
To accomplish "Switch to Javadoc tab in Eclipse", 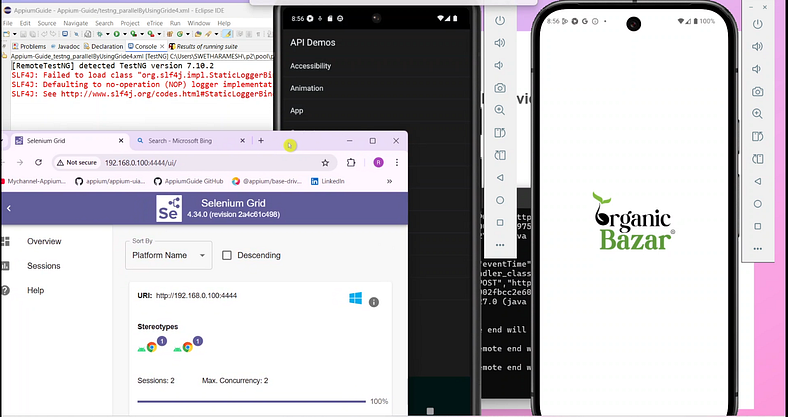I will pyautogui.click(x=65, y=46).
